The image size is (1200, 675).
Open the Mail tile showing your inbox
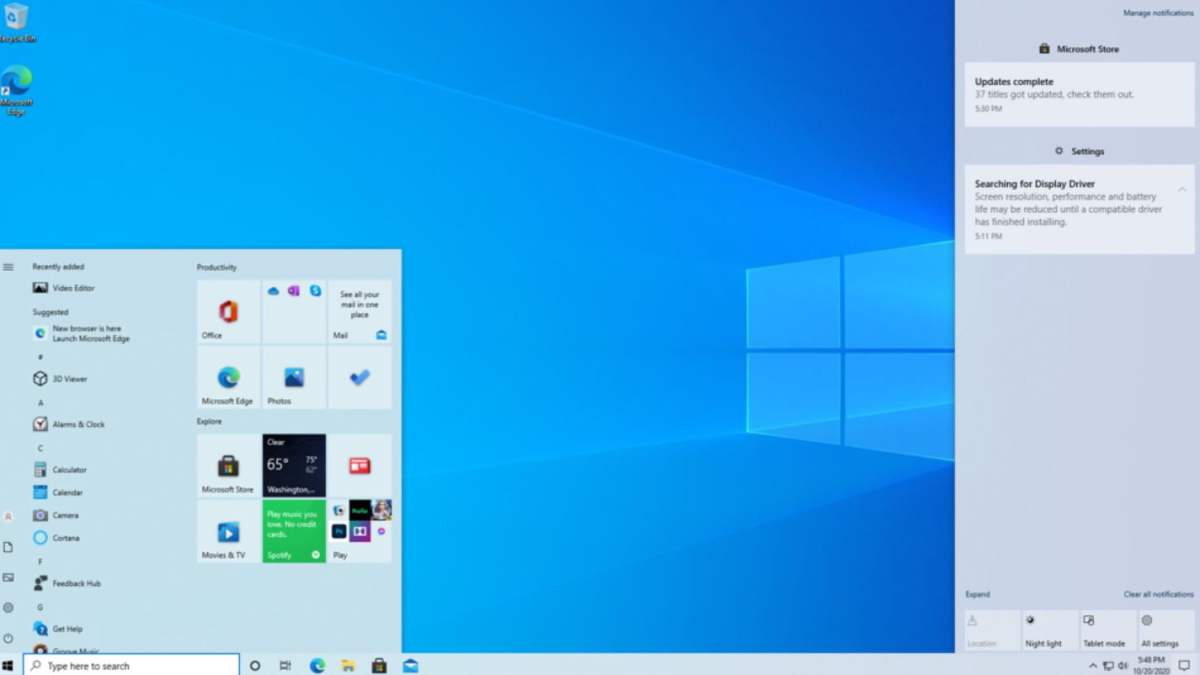360,310
